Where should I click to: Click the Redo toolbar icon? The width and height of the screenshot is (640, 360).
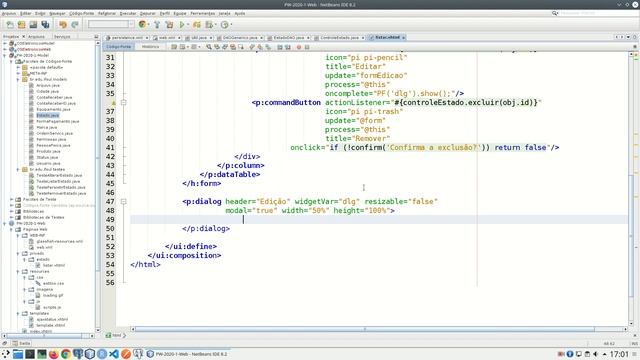75,25
